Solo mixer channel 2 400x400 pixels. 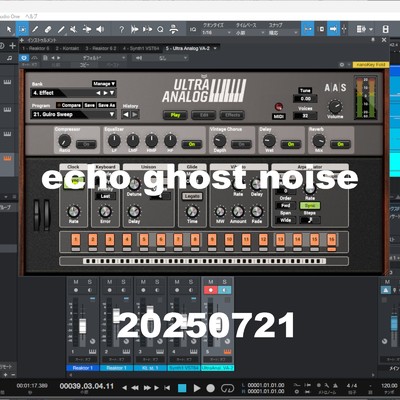(123, 282)
